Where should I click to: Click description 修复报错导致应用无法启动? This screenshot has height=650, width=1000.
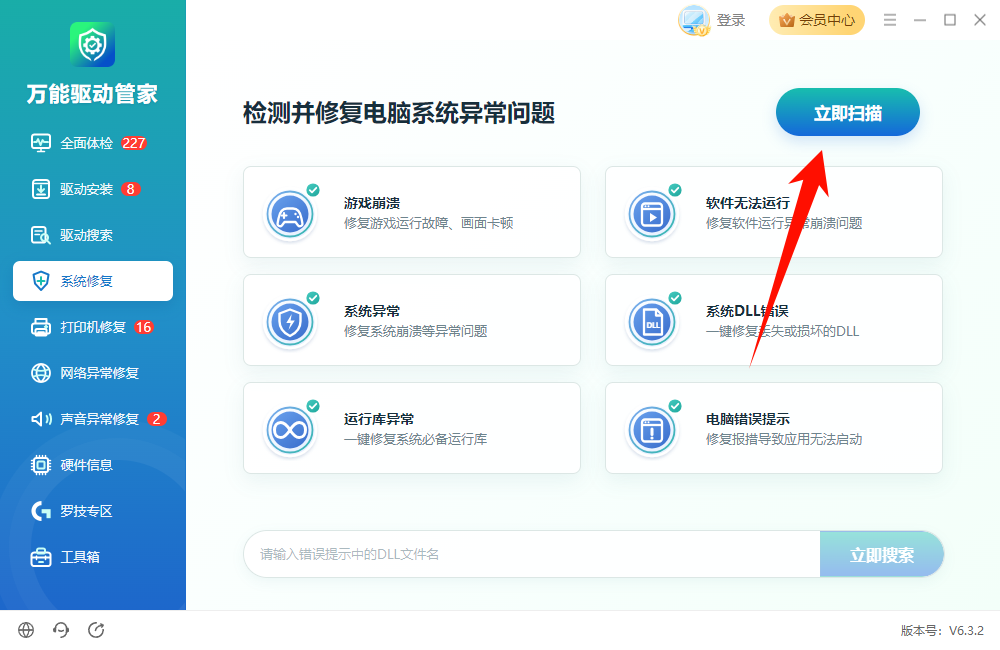click(x=784, y=439)
